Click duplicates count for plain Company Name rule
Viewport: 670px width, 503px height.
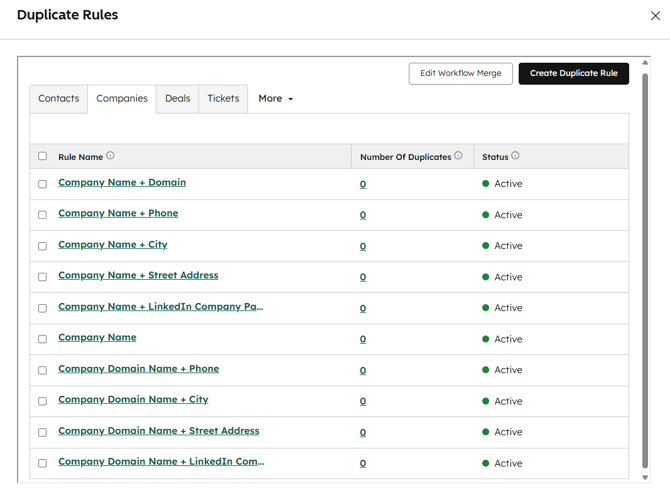coord(363,339)
